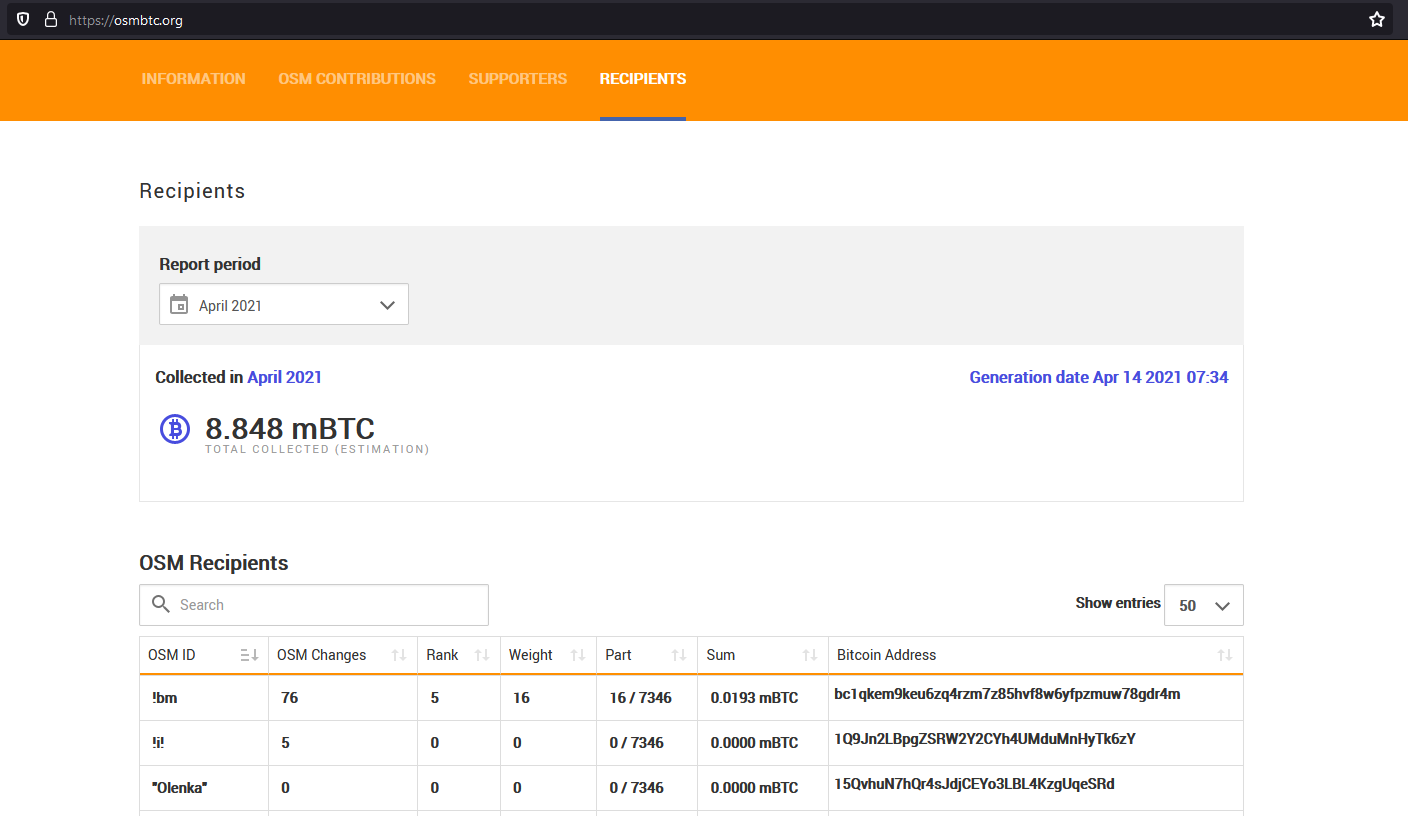Click the osmbtc.org URL in the address bar
This screenshot has width=1408, height=816.
[126, 20]
